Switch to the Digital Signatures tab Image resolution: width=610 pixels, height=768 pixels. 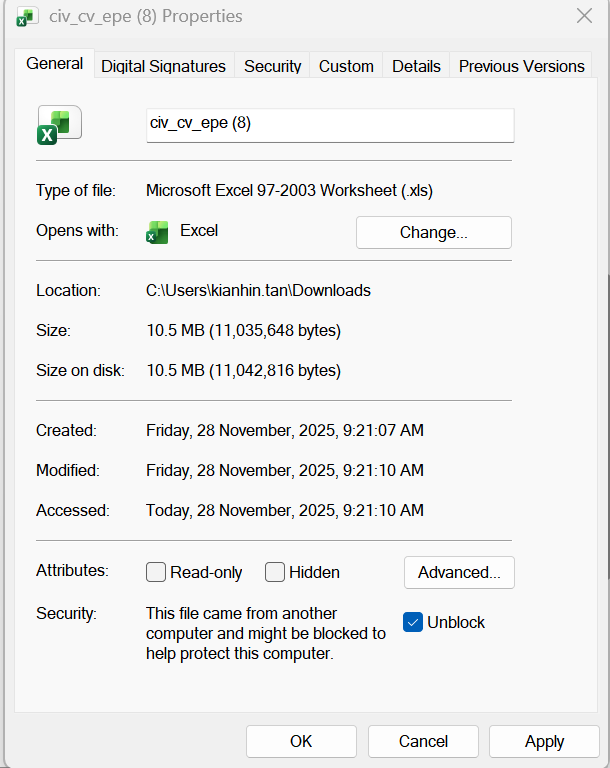(x=163, y=66)
